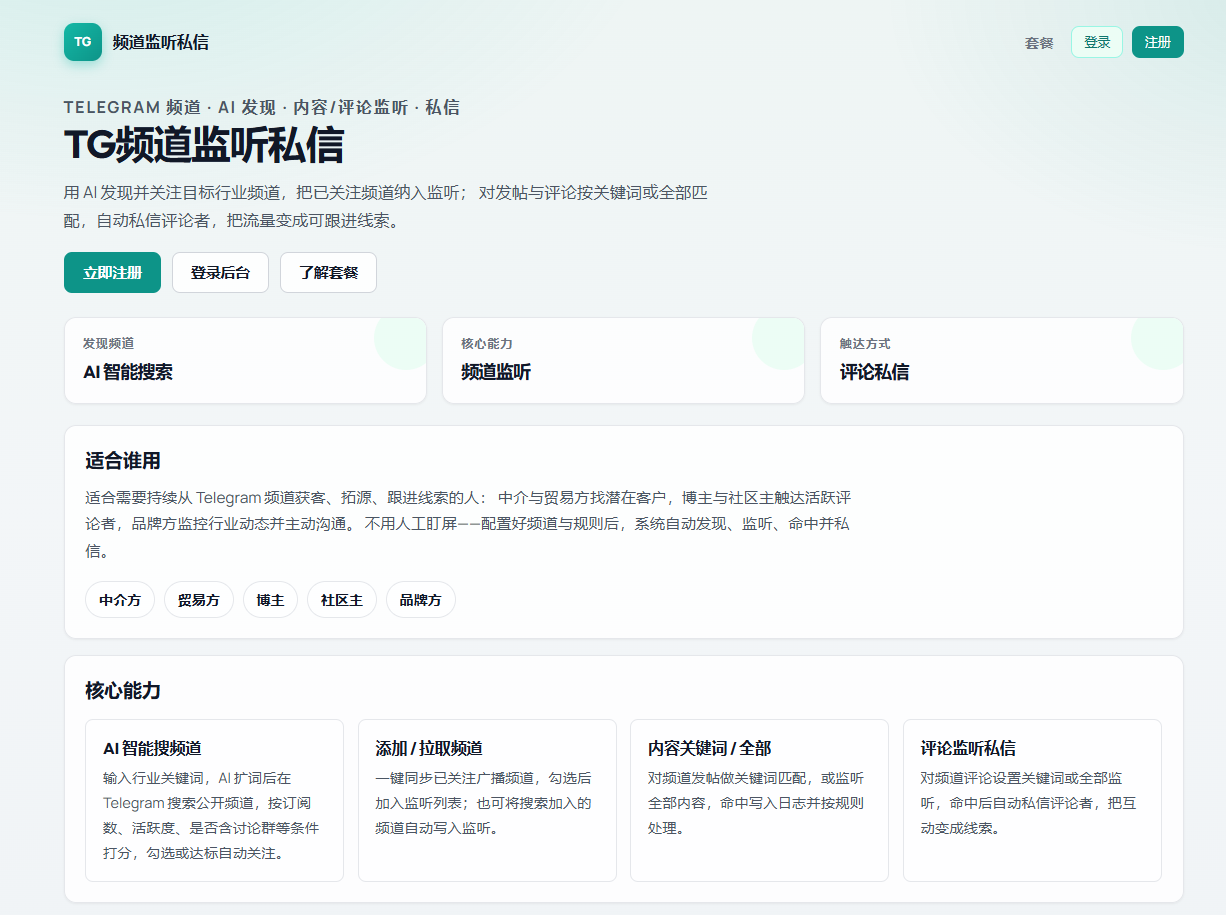Click the AI 智能搜频道 feature card
1226x915 pixels.
click(x=214, y=800)
